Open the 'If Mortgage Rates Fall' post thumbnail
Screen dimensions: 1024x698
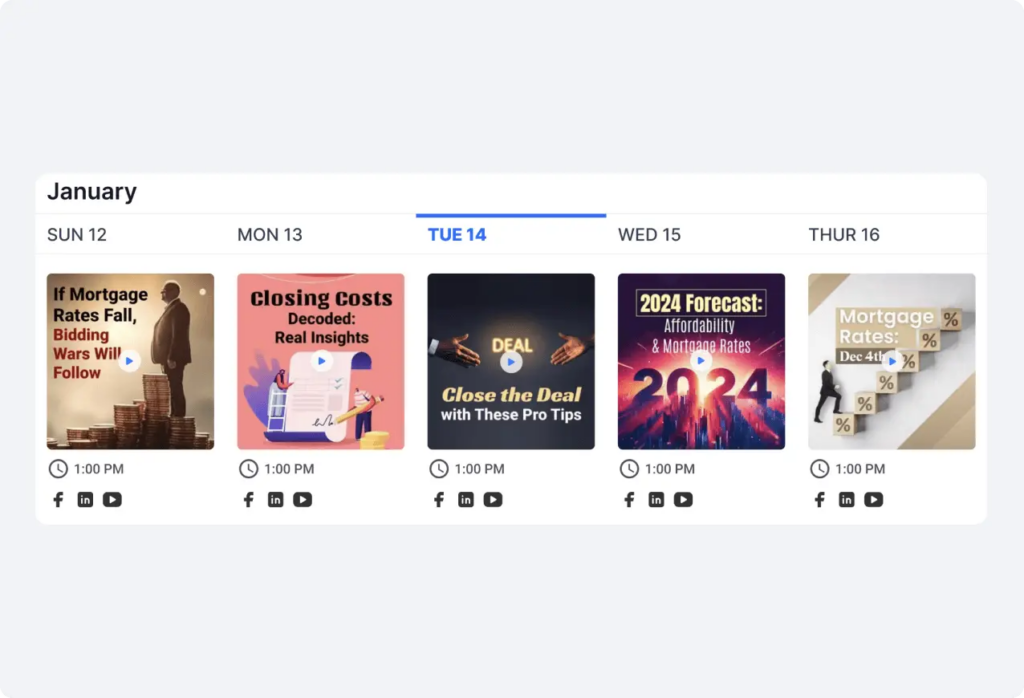coord(130,361)
